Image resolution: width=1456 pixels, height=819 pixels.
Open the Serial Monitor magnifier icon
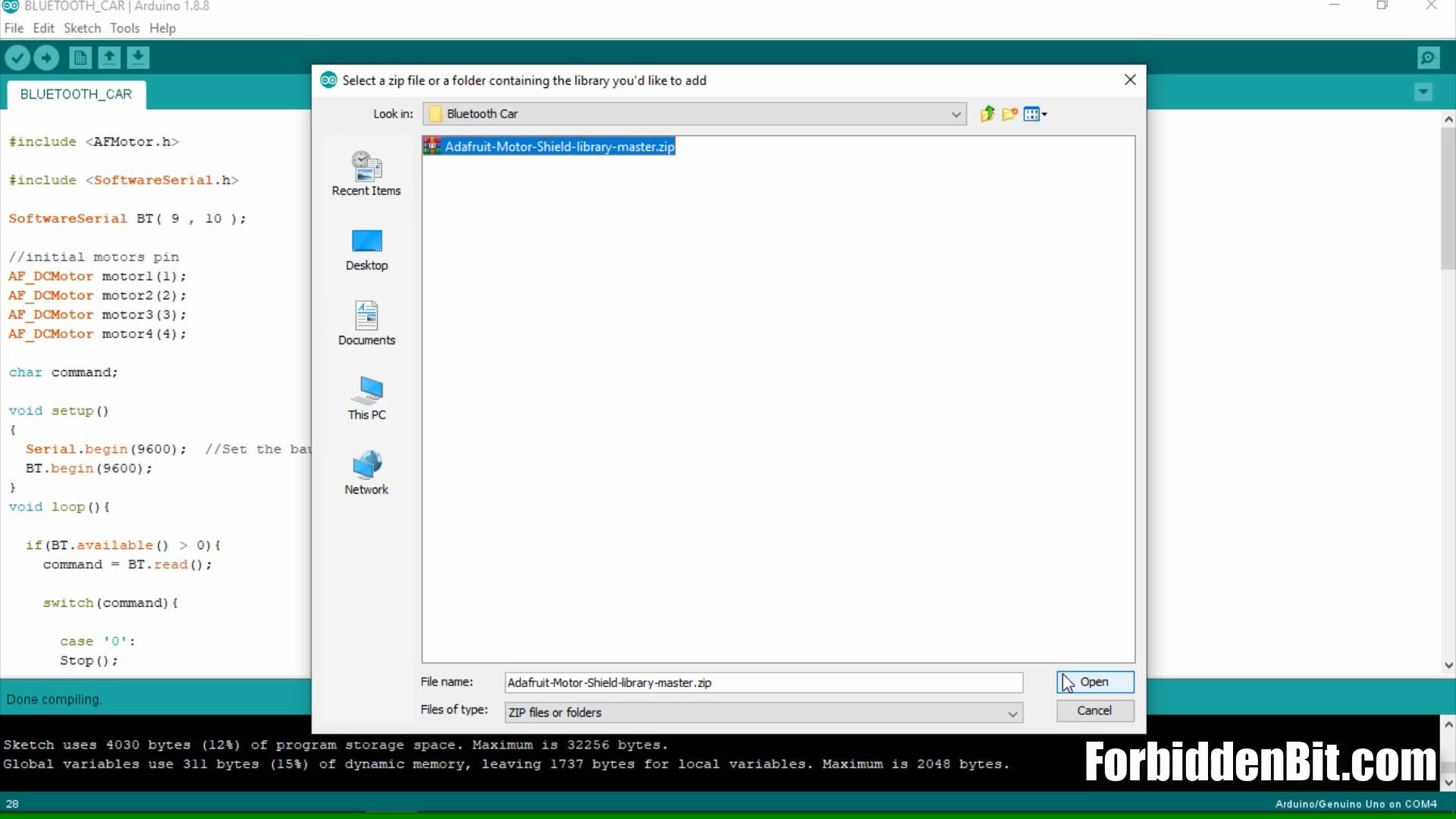[x=1428, y=58]
